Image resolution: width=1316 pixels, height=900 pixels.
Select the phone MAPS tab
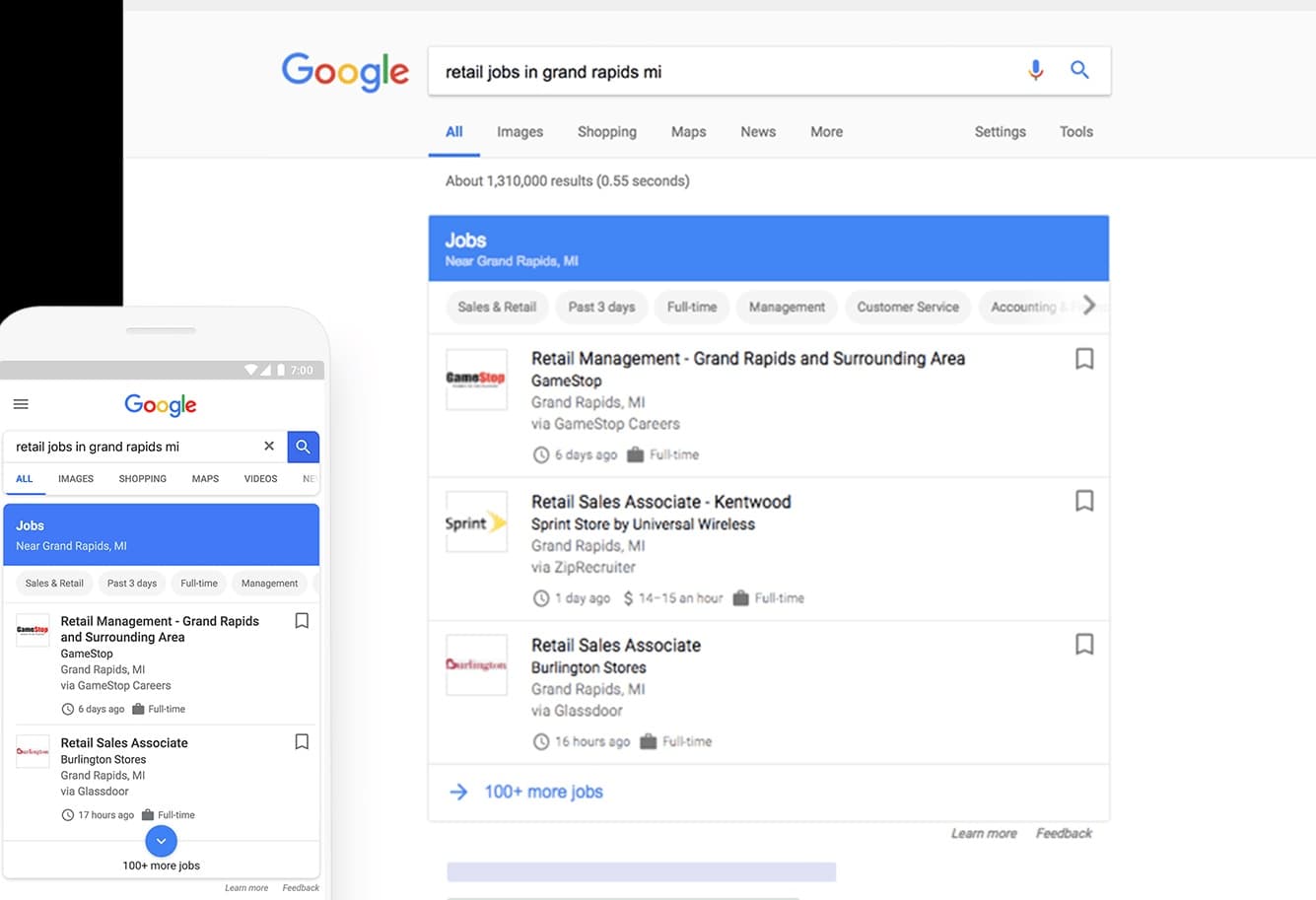click(x=205, y=478)
